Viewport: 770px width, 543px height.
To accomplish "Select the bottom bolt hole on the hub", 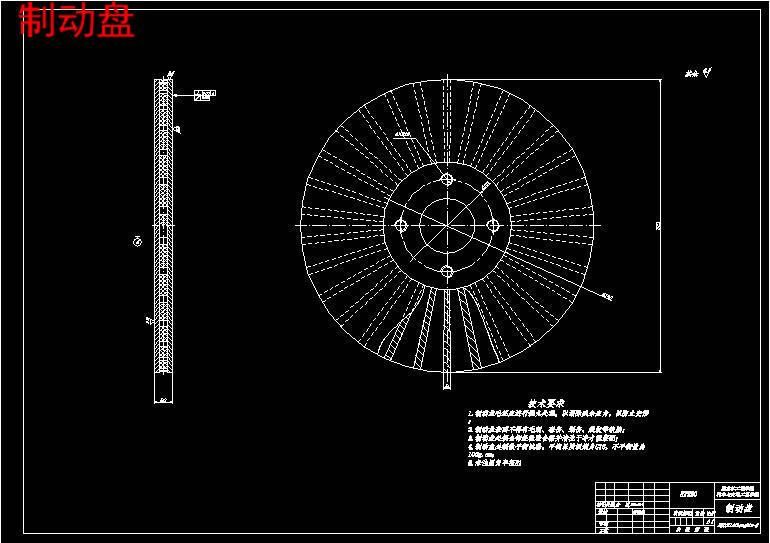I will click(447, 271).
